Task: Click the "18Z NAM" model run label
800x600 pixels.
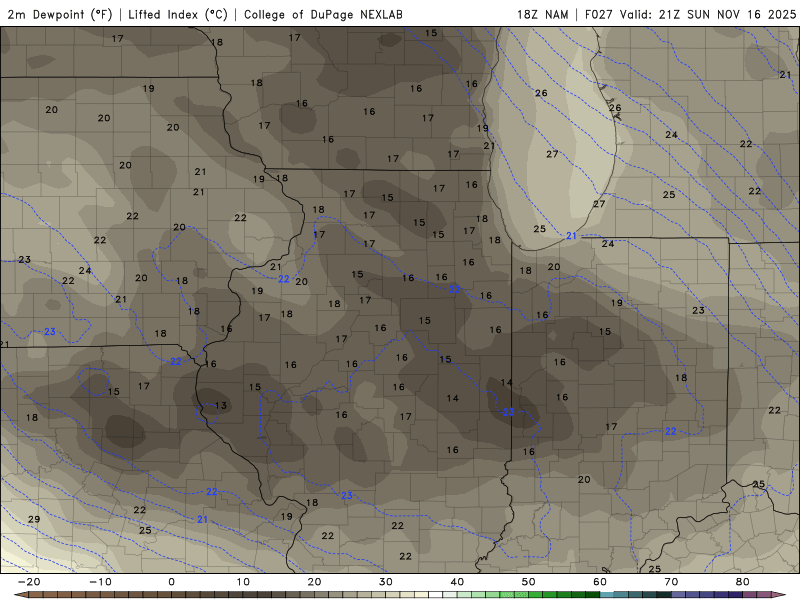Action: point(542,14)
